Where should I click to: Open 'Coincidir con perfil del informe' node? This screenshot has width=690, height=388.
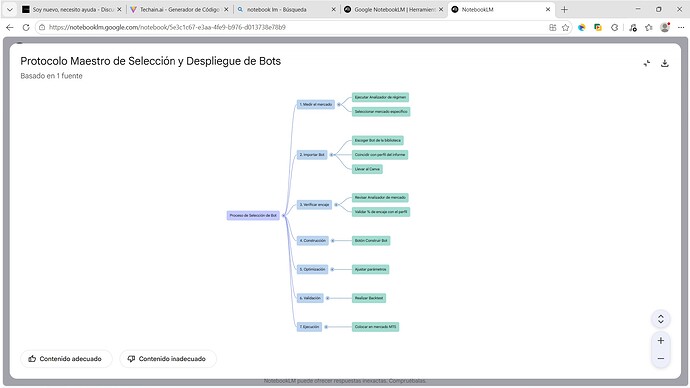380,155
